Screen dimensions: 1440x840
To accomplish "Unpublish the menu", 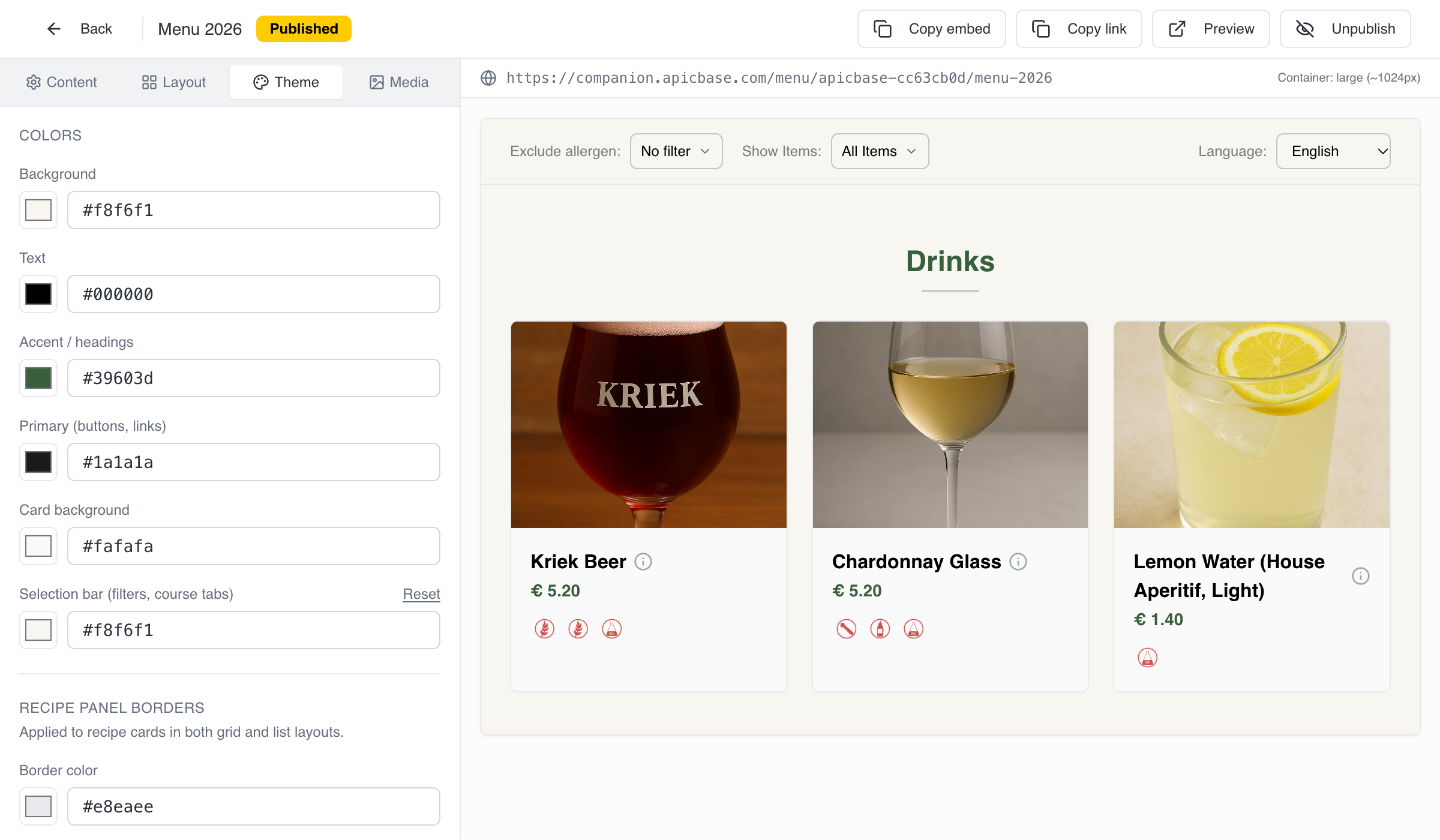I will pos(1345,29).
